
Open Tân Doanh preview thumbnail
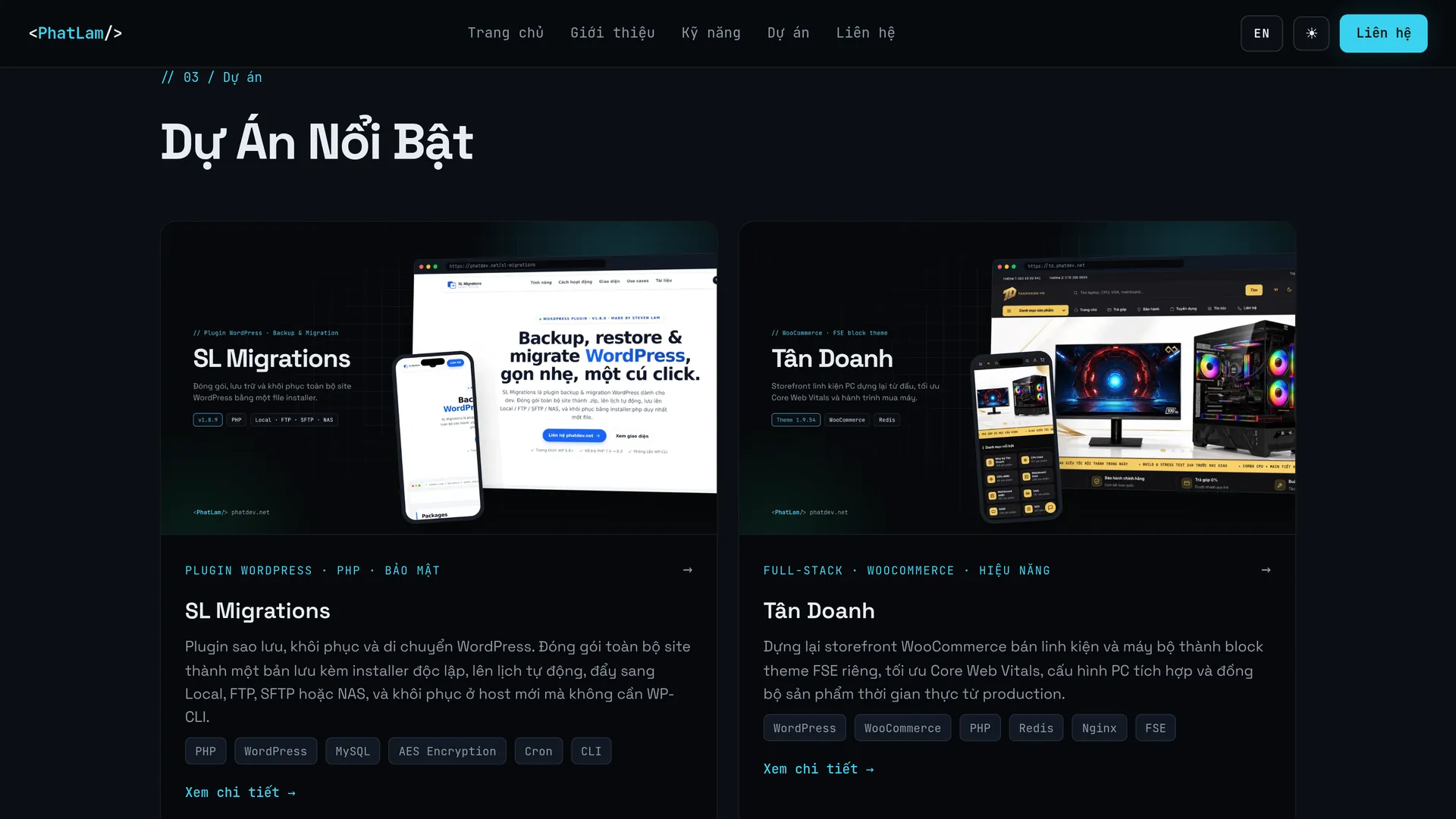tap(1017, 378)
